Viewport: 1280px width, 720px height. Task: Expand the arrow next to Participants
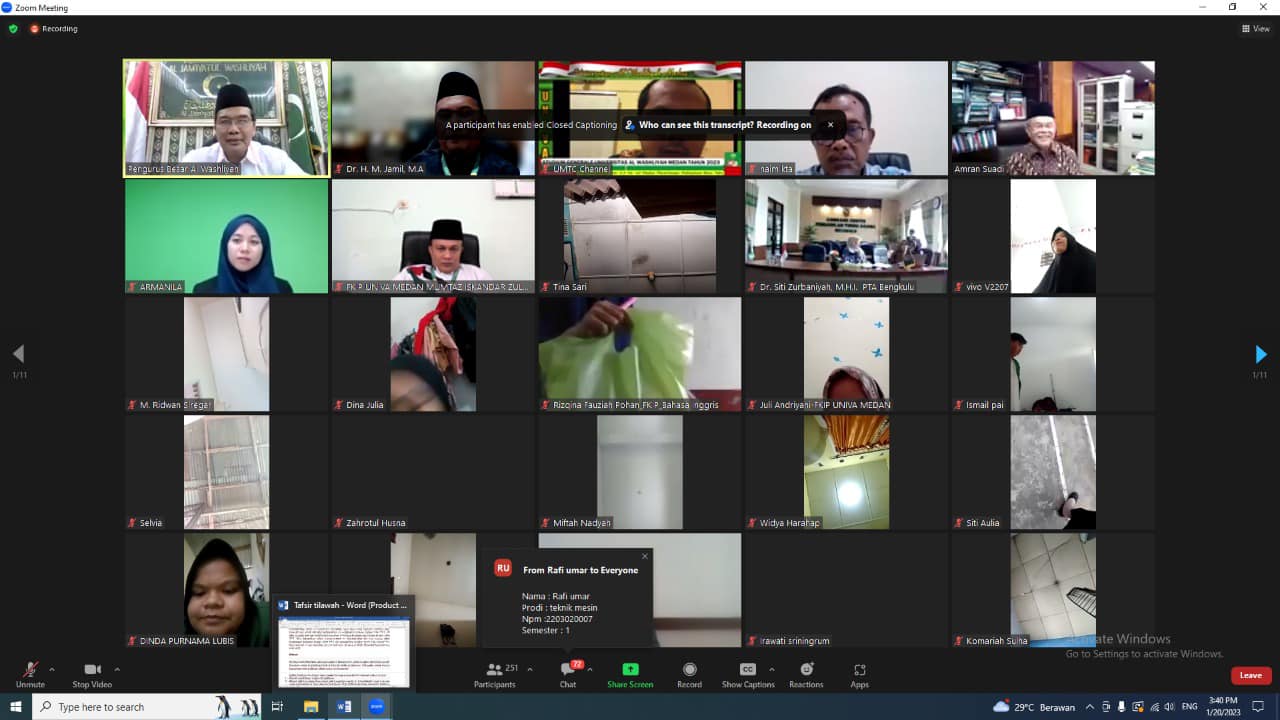point(529,670)
